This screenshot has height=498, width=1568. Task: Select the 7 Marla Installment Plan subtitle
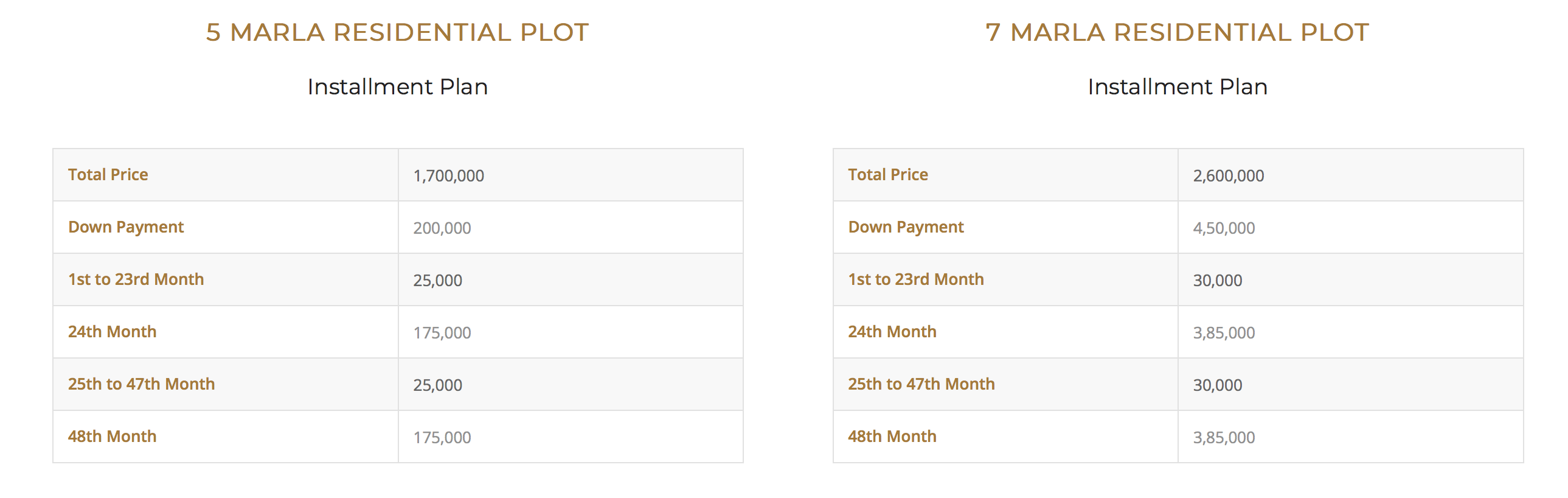tap(1178, 86)
